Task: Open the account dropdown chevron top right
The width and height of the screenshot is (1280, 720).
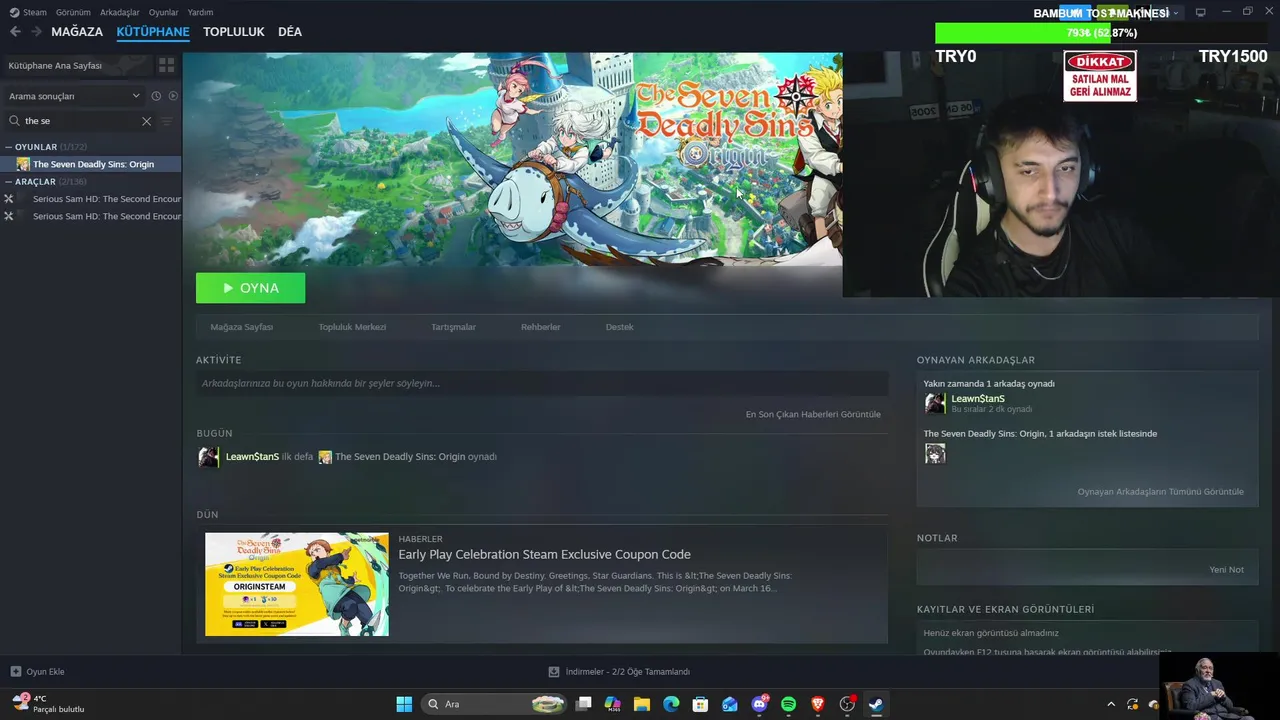Action: [x=1176, y=13]
